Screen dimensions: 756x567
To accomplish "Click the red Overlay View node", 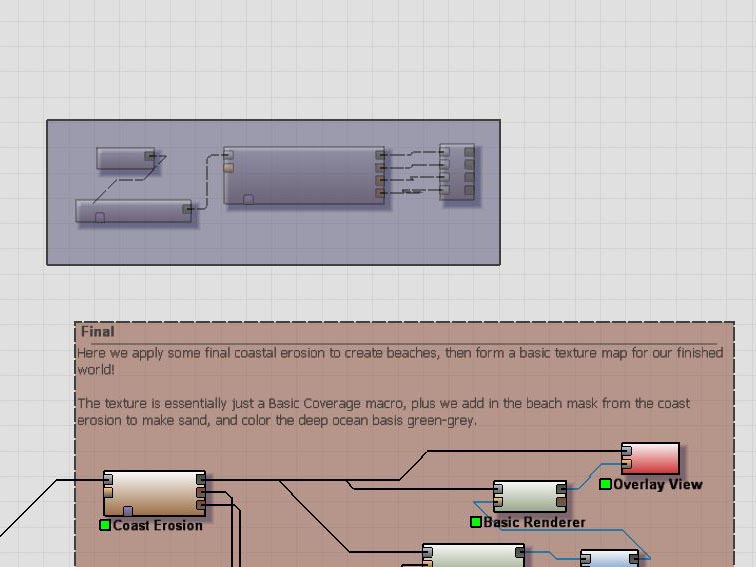I will (x=653, y=459).
